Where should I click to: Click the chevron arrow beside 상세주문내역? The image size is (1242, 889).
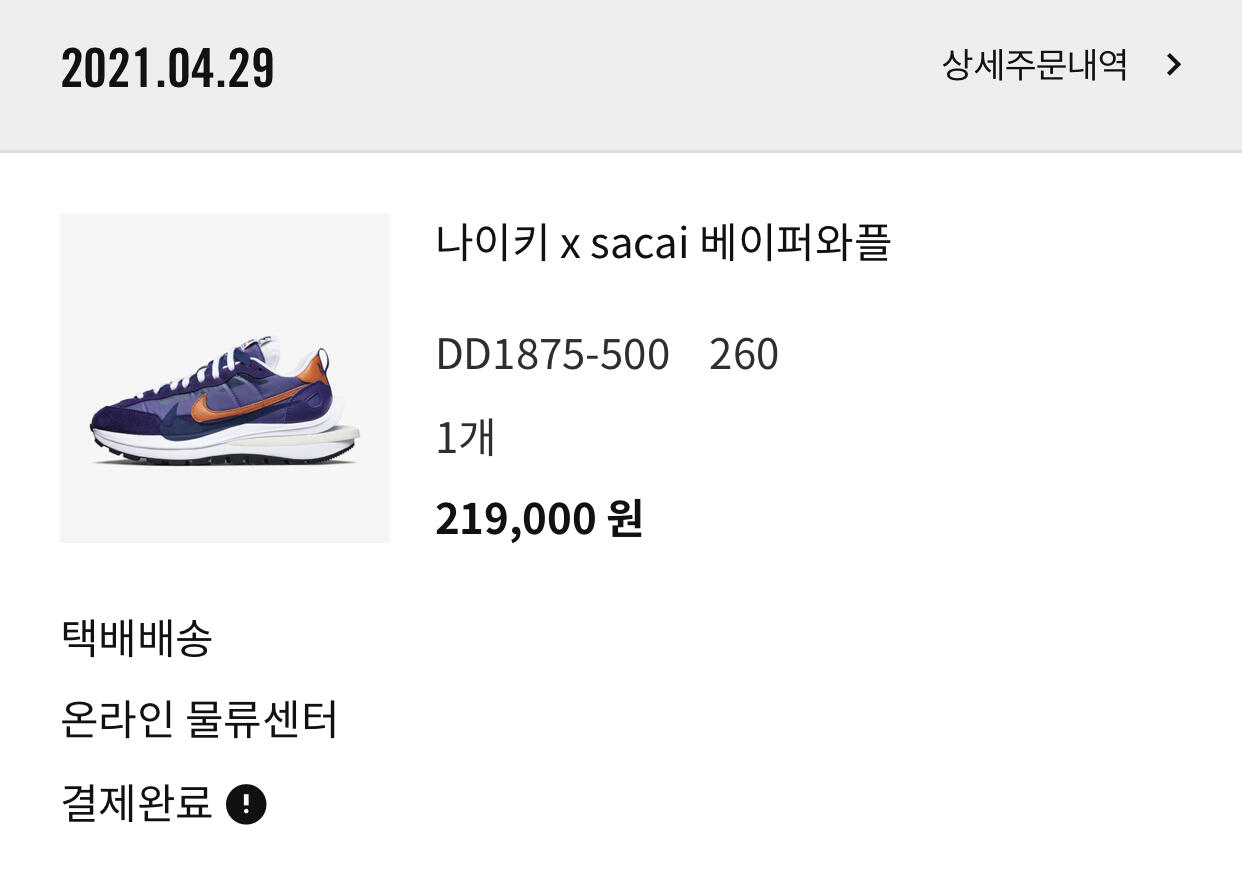(1174, 66)
